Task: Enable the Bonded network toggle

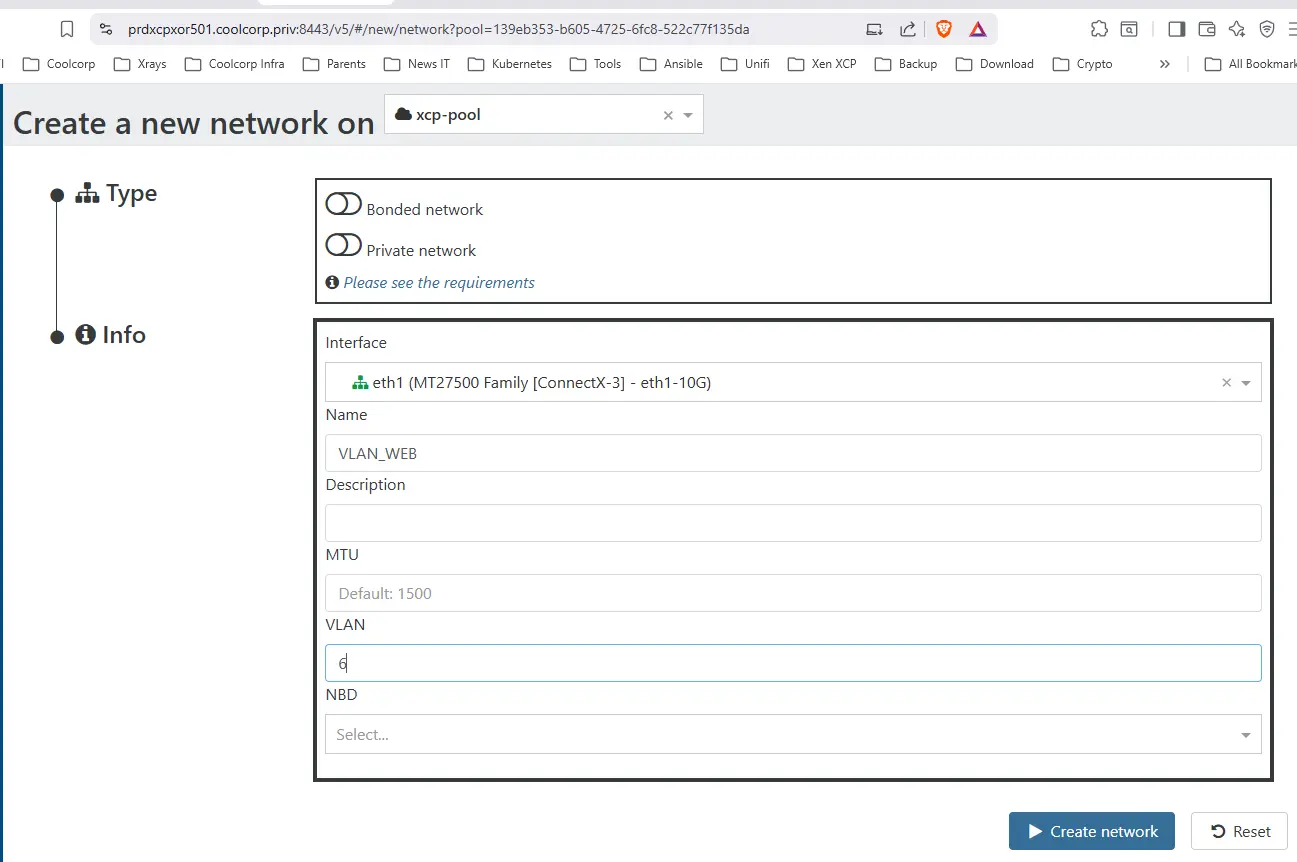Action: (x=343, y=203)
